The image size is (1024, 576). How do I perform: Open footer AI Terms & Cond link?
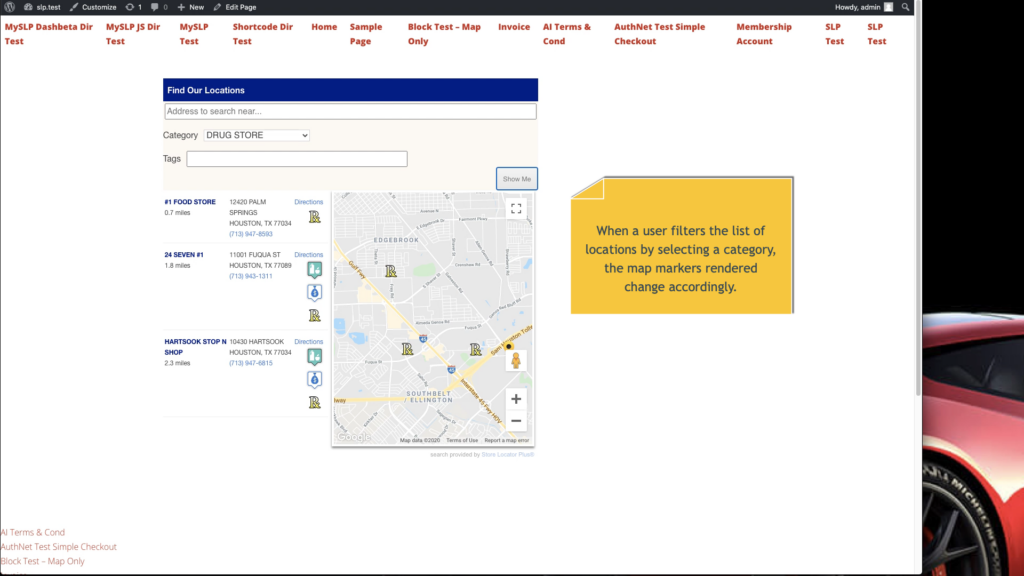coord(33,532)
